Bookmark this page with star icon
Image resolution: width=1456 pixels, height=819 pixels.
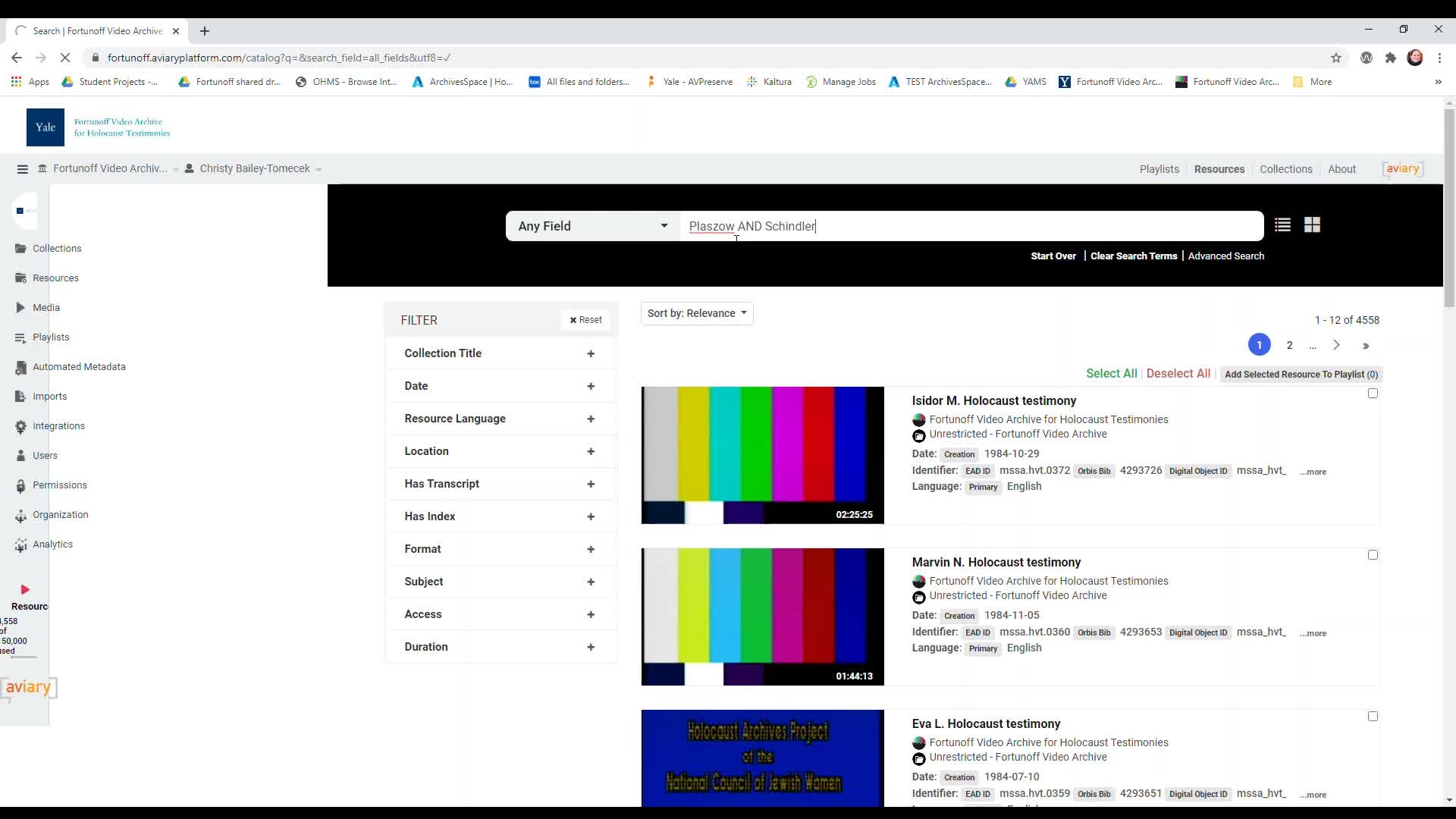tap(1336, 58)
